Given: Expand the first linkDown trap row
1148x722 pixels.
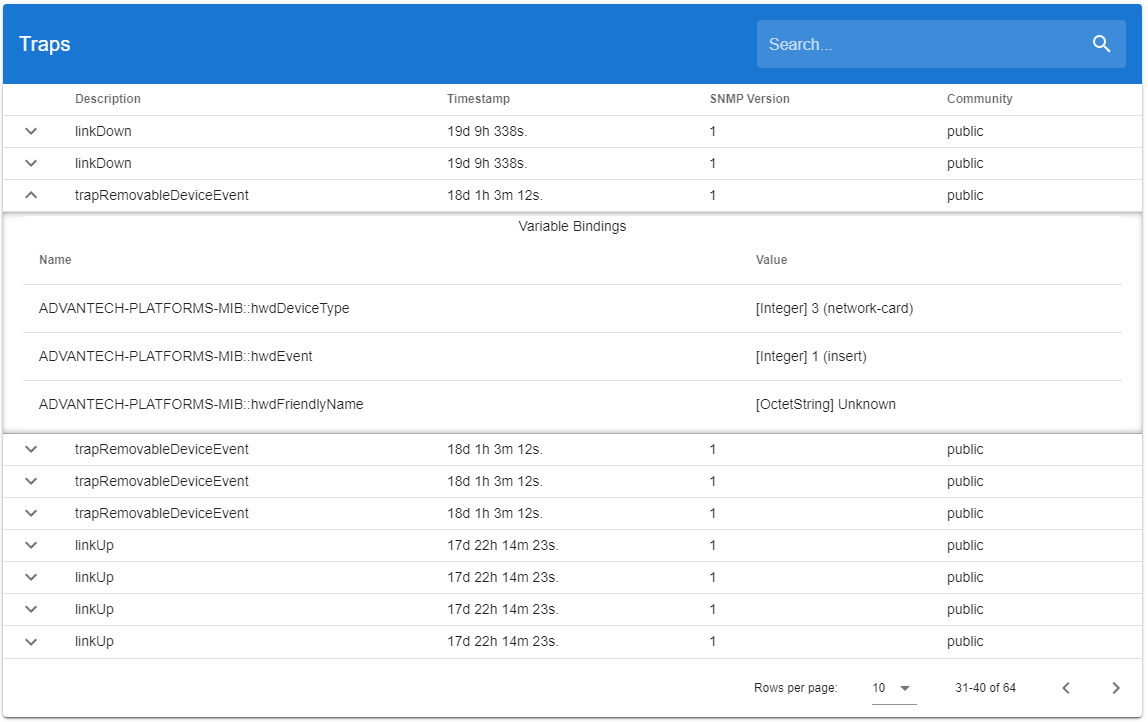Looking at the screenshot, I should click(31, 131).
